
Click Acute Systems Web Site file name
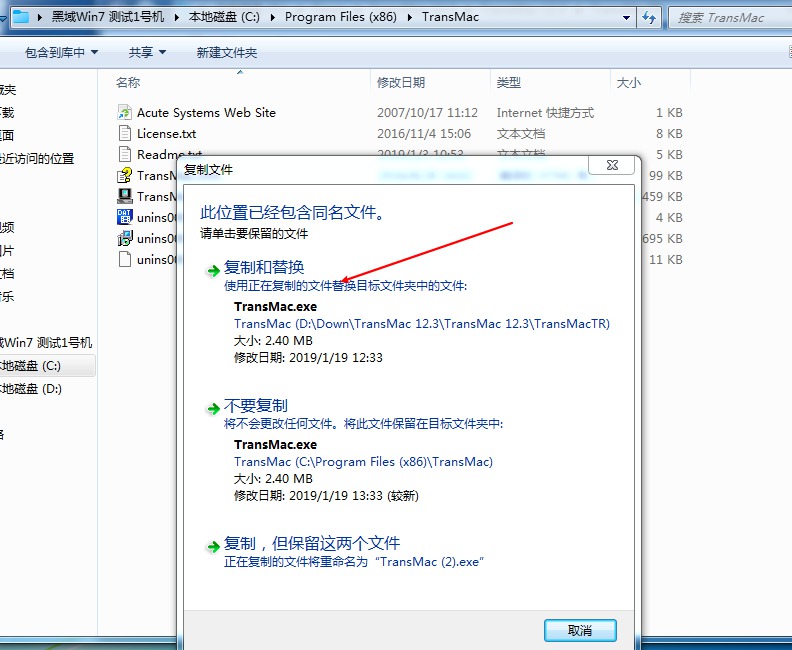point(206,112)
